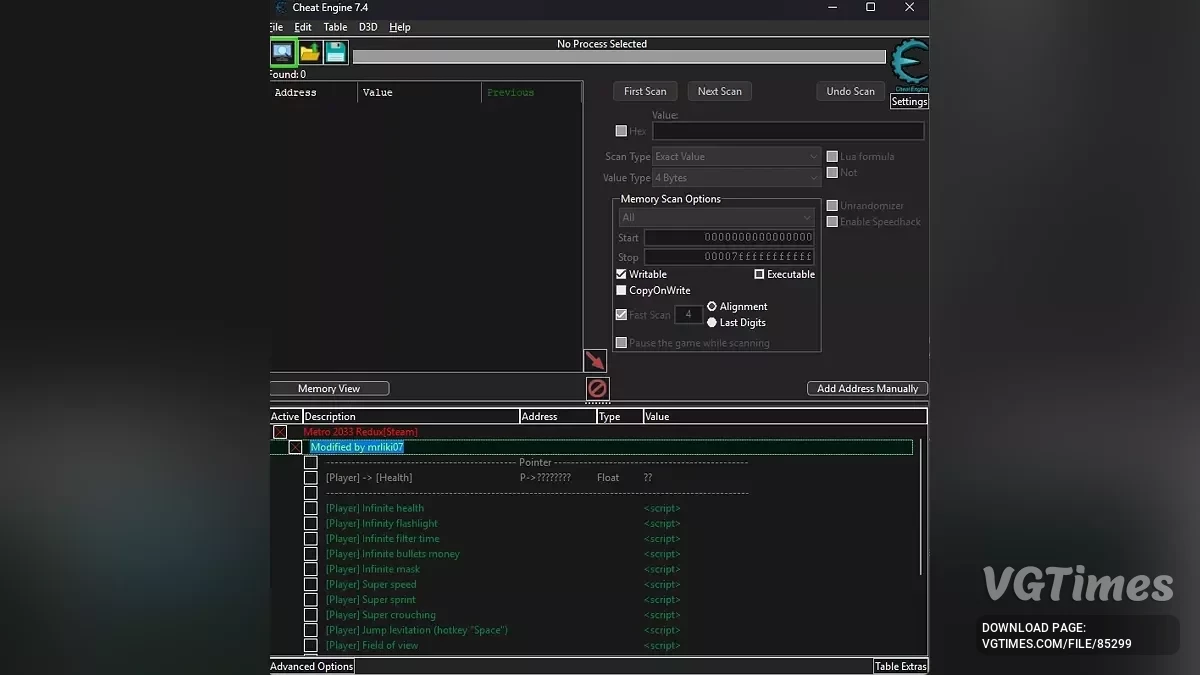Select the Last Digits radio button

click(712, 323)
